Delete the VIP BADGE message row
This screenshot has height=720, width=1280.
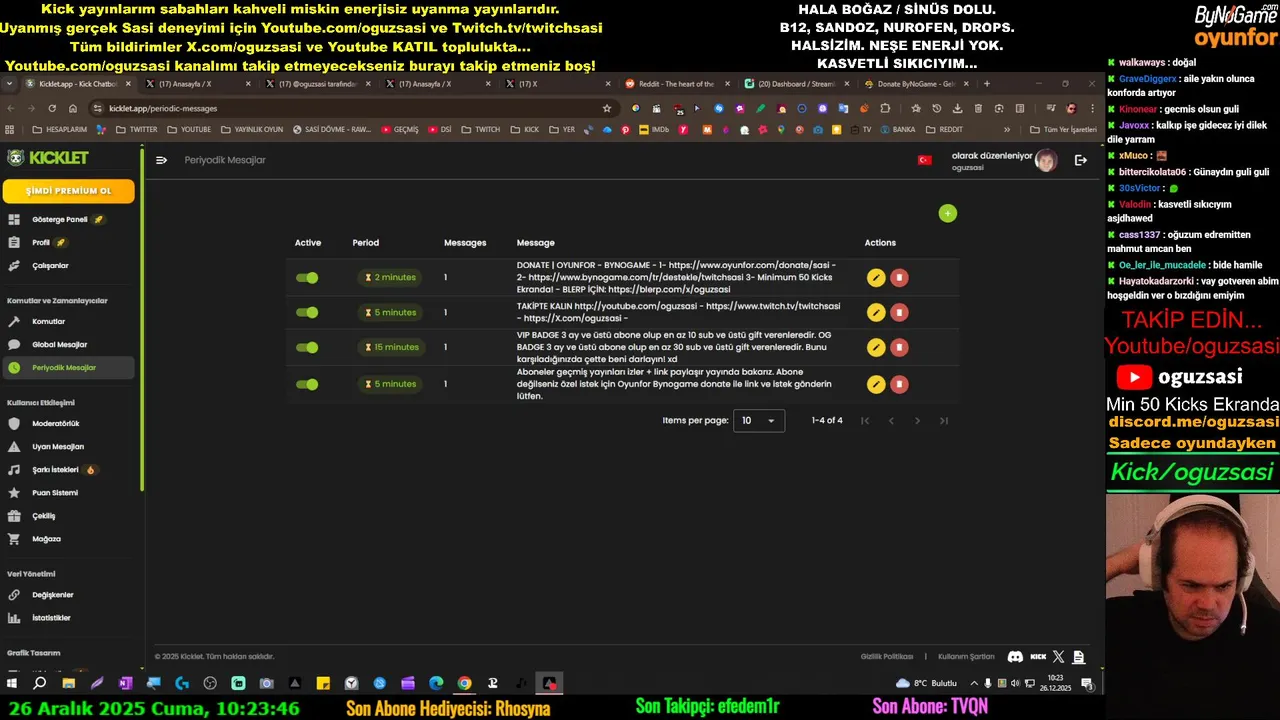[899, 347]
